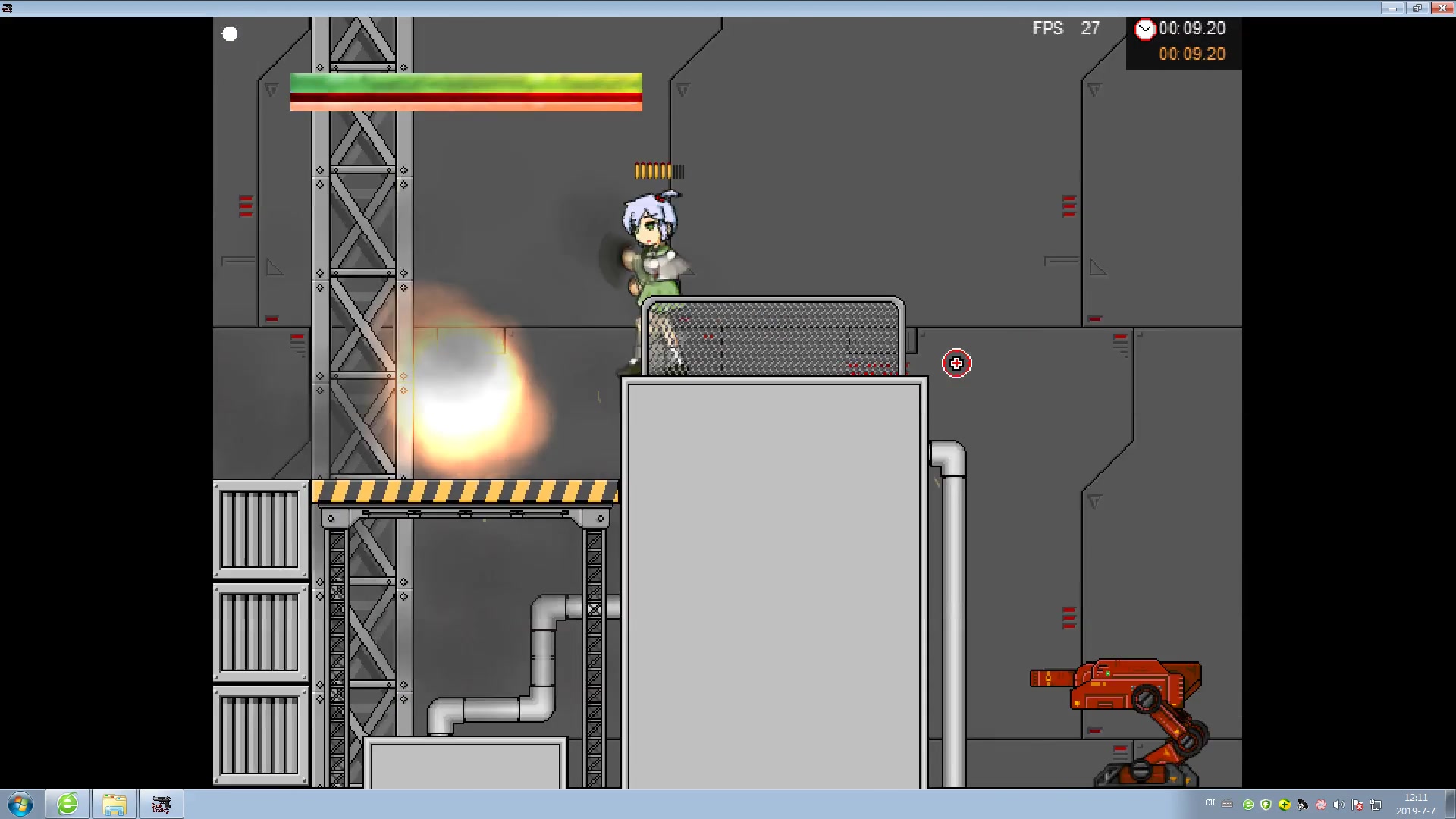Click the network connection tray icon
This screenshot has height=819, width=1456.
[1376, 805]
